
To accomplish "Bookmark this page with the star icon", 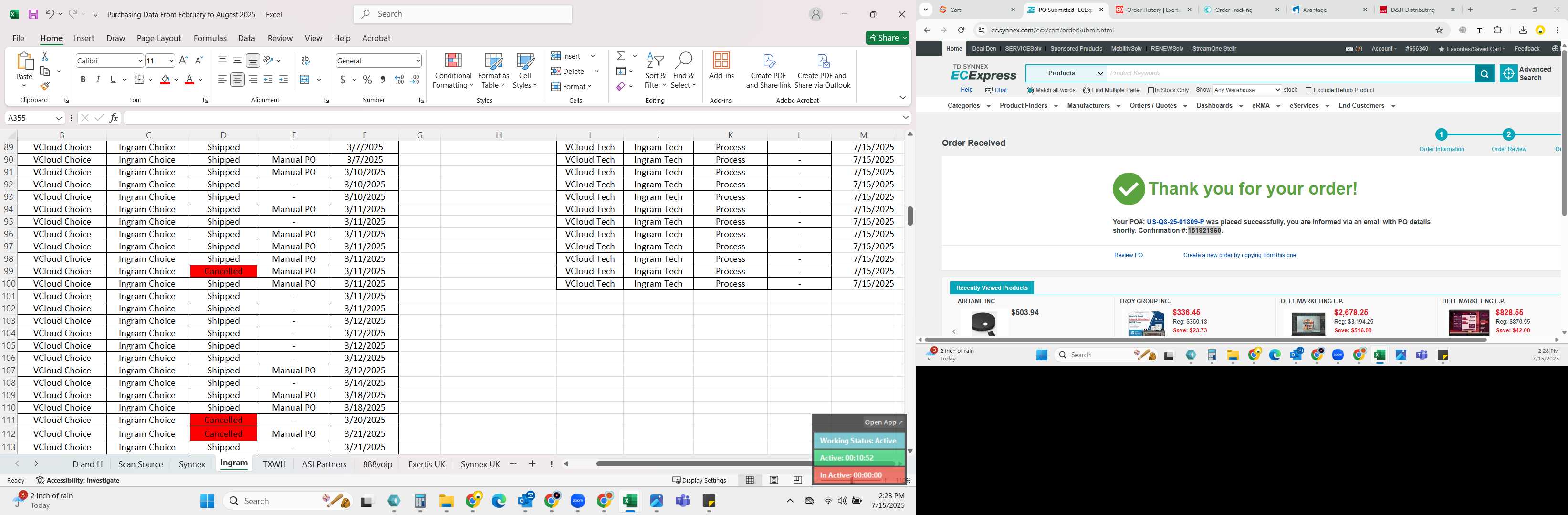I will tap(1439, 30).
